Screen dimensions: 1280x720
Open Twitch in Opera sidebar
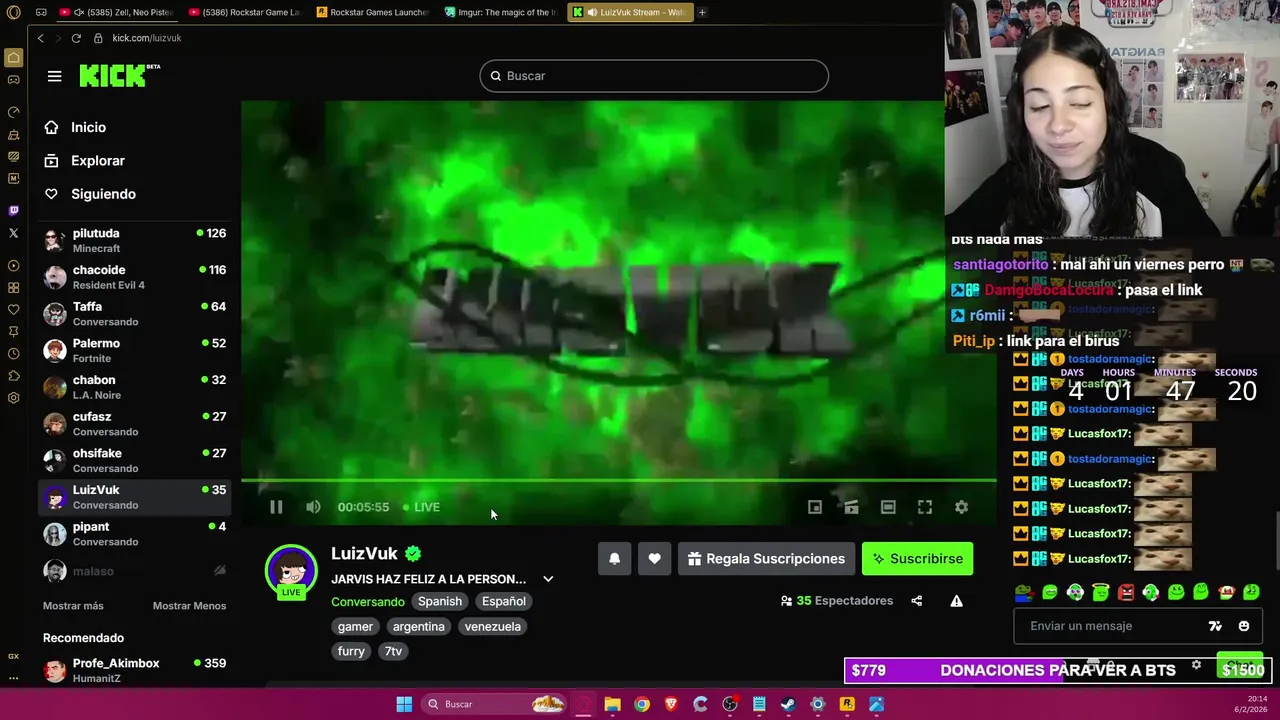[x=13, y=210]
